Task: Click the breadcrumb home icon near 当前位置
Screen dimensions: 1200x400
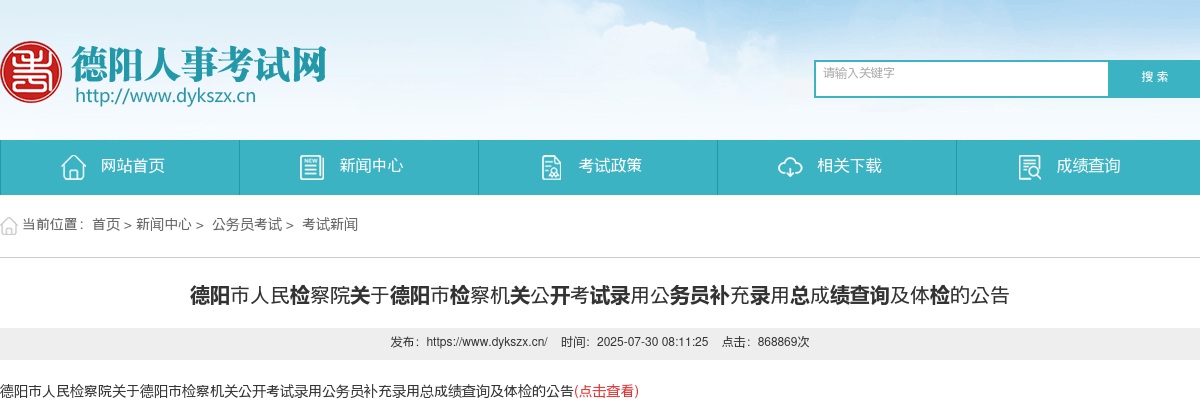Action: [9, 225]
